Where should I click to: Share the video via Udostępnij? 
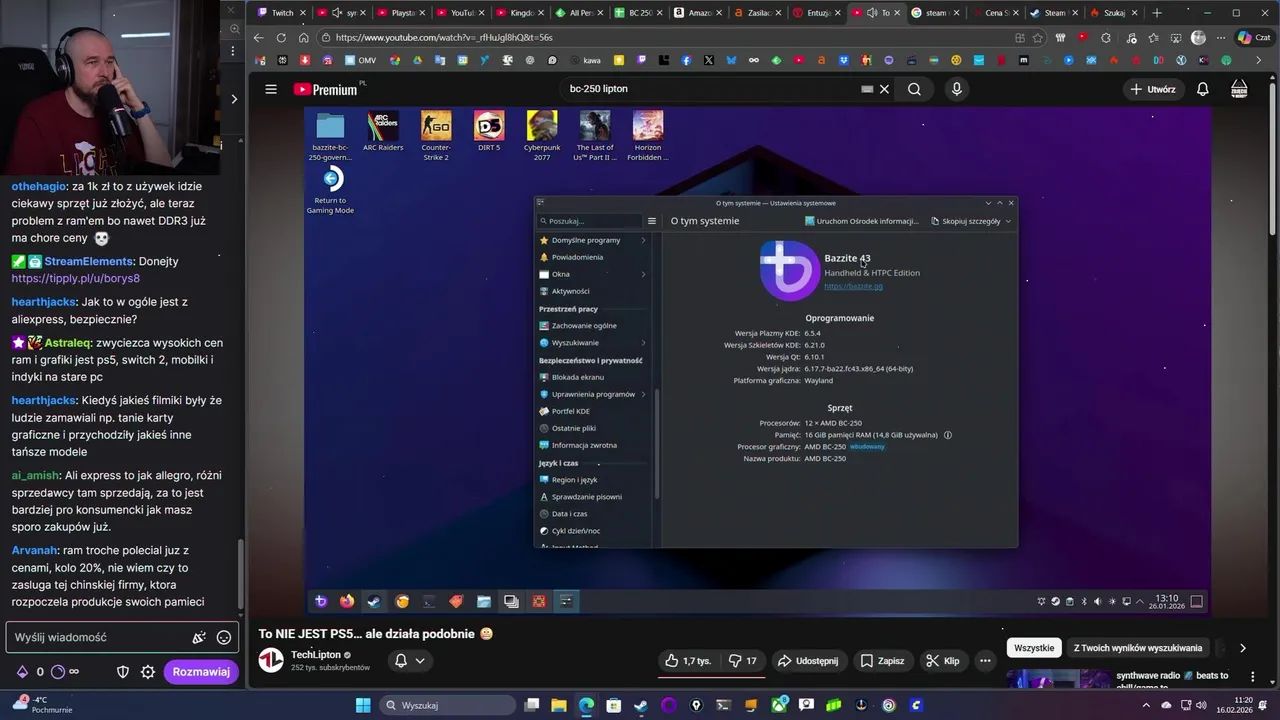coord(808,661)
